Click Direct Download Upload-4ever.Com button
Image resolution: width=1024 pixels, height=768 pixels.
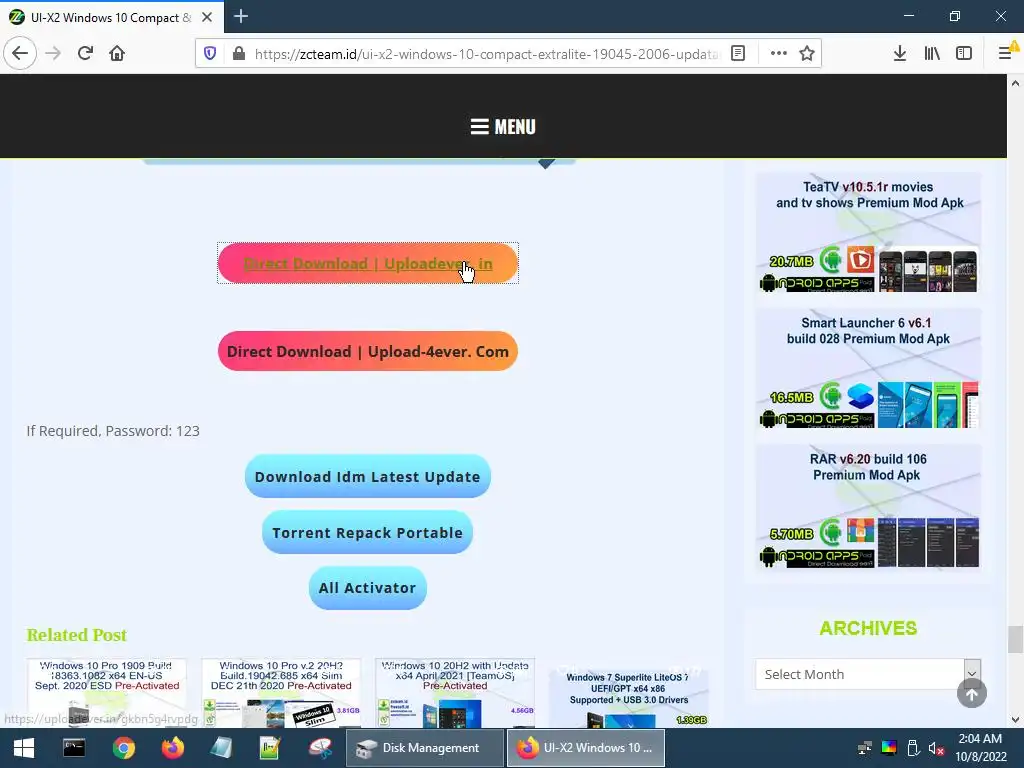coord(368,351)
